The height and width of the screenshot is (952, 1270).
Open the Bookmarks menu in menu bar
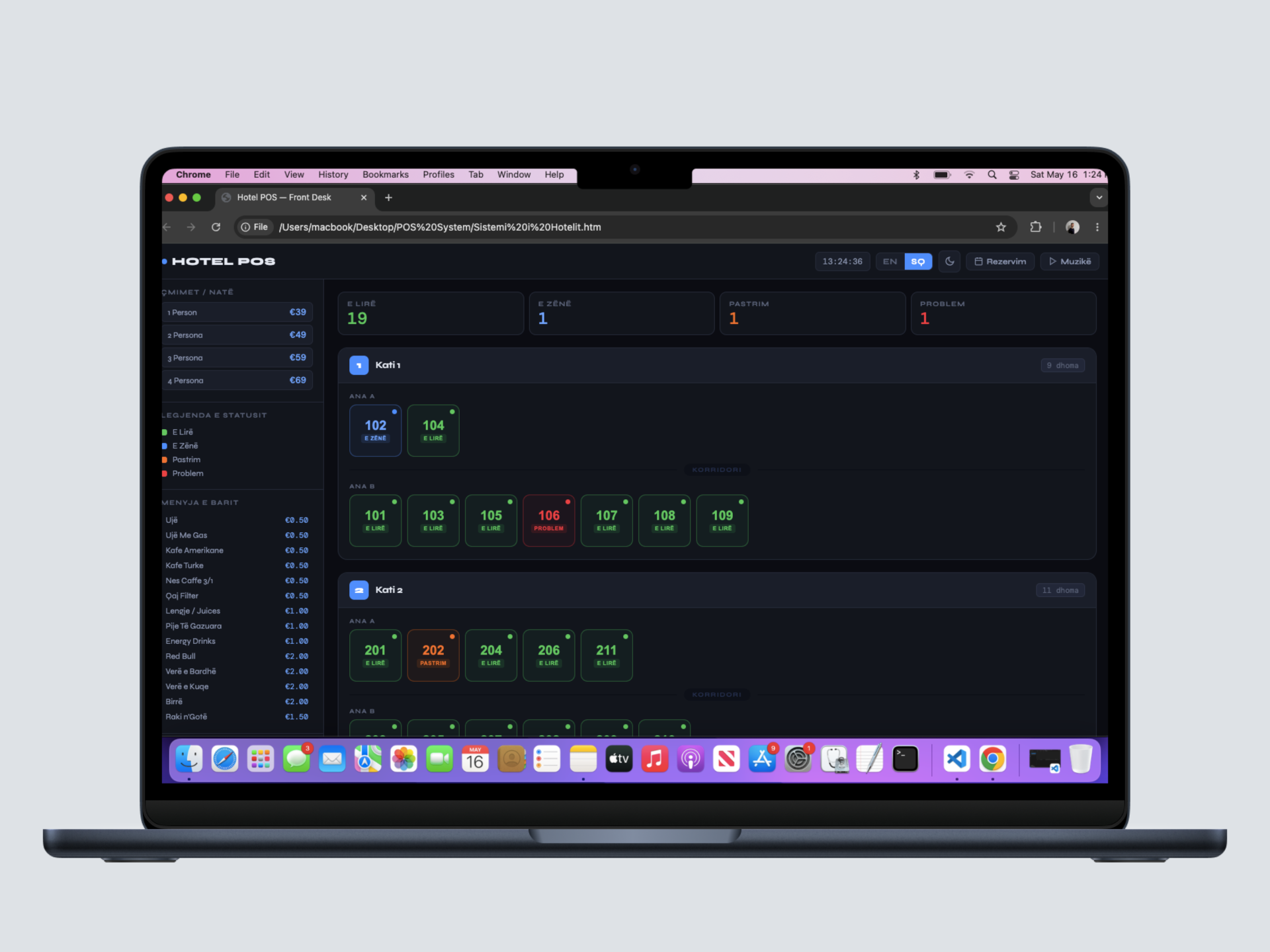386,175
